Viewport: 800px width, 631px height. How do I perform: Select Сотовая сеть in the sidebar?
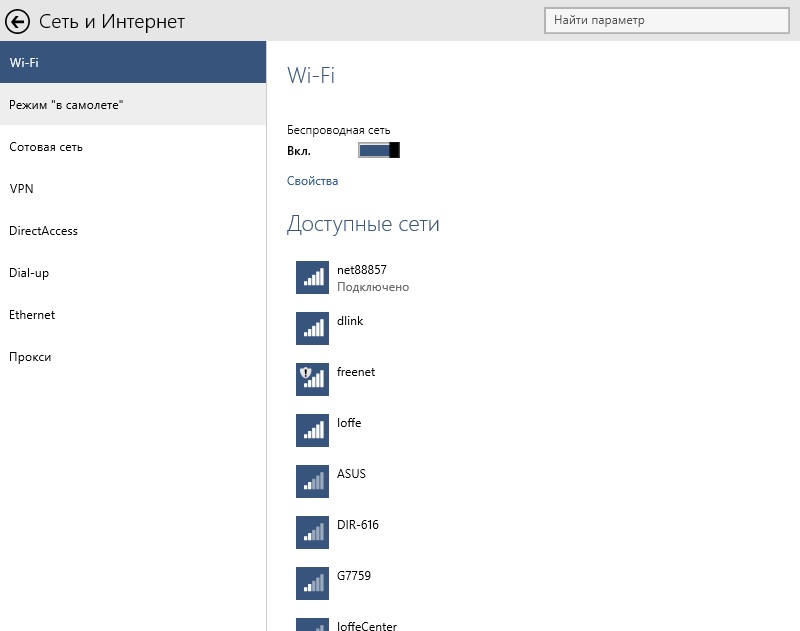click(133, 147)
